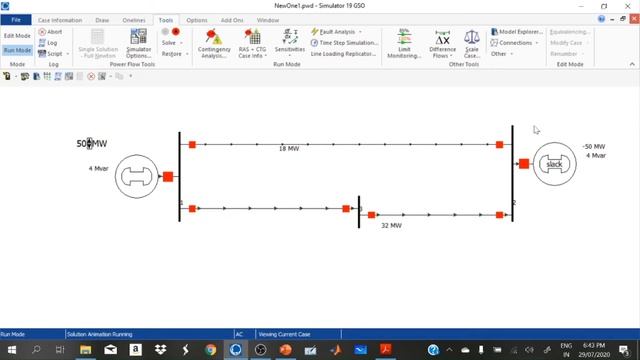640x360 pixels.
Task: Open Time Step Simulation
Action: (x=344, y=43)
